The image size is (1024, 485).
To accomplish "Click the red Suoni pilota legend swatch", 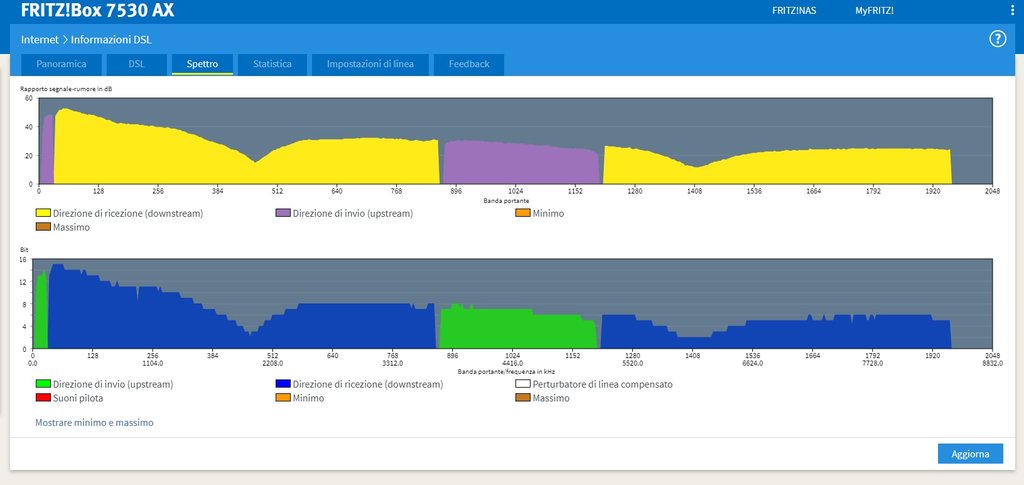I will [x=43, y=398].
